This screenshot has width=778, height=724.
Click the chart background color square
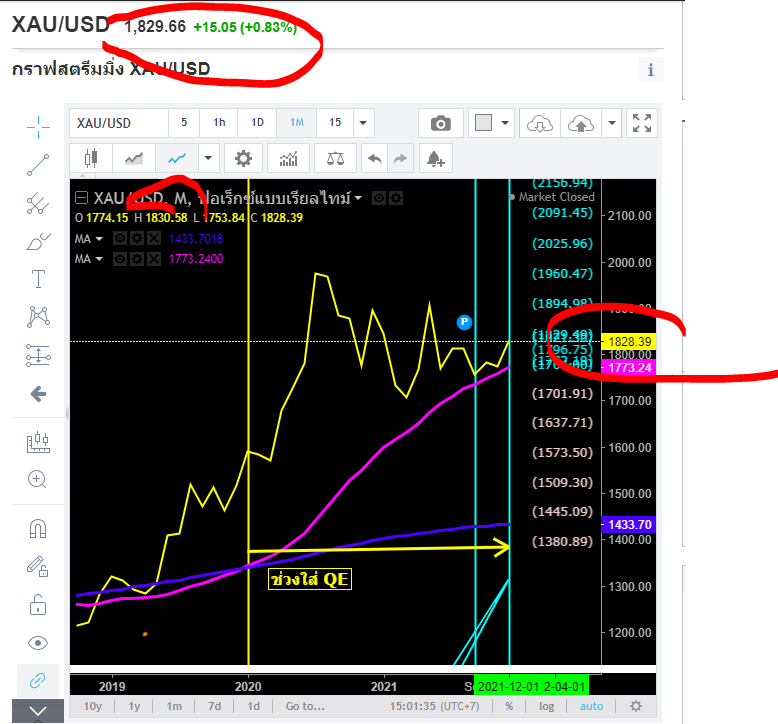coord(483,123)
